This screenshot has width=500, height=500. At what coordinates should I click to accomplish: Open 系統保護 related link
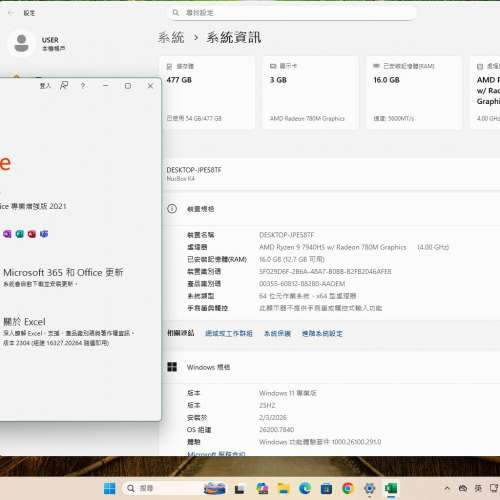[277, 333]
